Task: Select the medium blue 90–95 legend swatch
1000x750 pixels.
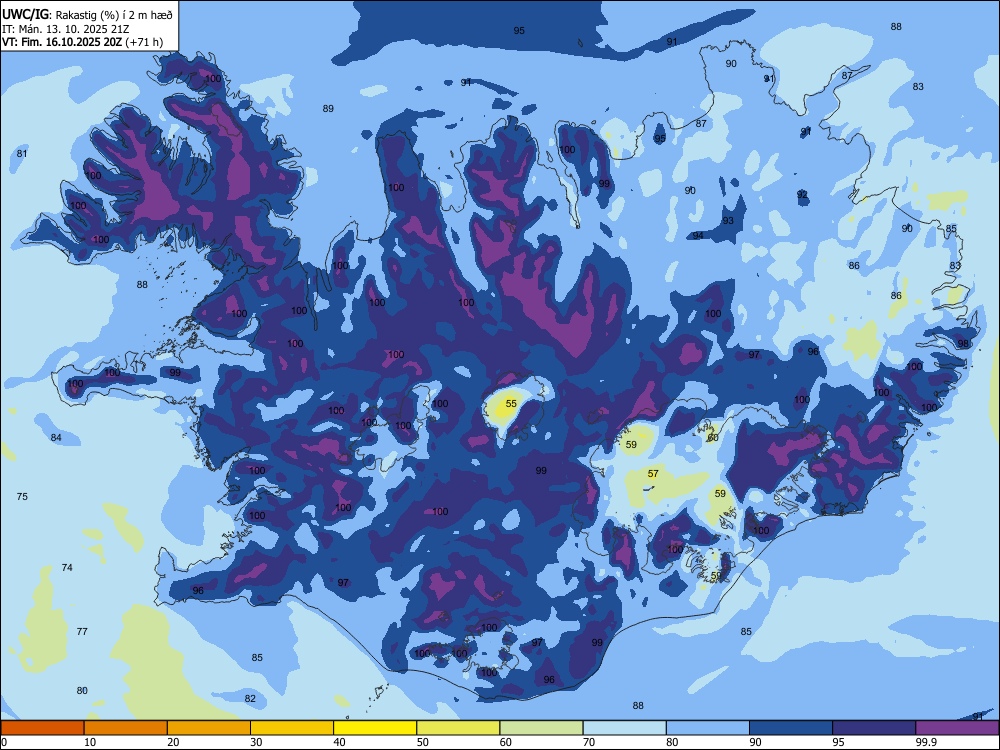Action: (791, 728)
